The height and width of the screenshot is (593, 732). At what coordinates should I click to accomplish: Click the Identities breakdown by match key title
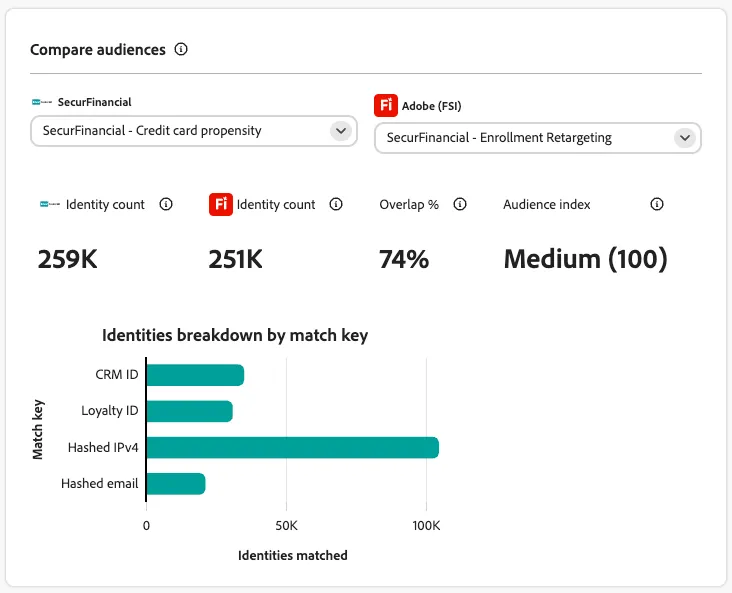click(235, 335)
